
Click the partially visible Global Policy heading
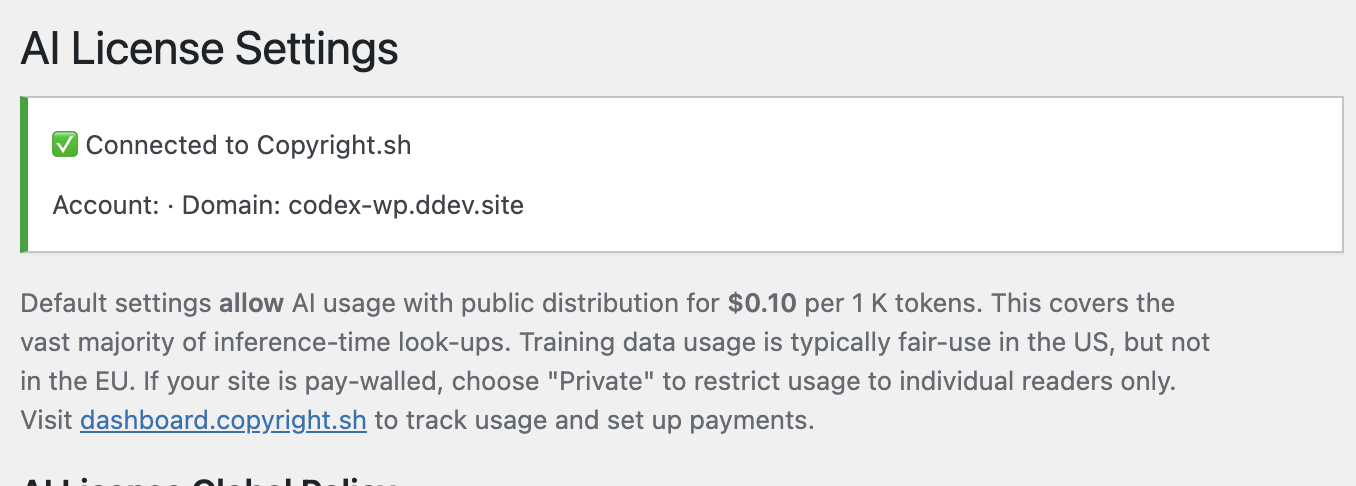coord(210,480)
